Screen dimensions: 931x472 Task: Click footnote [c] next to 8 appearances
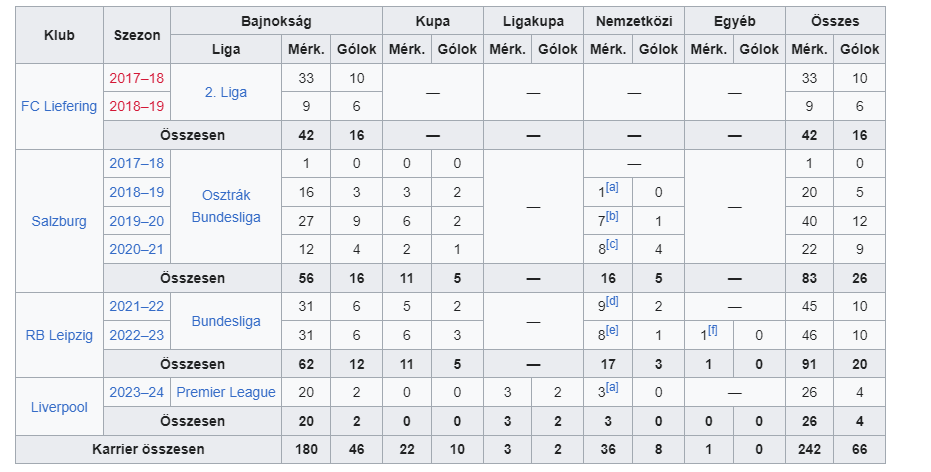click(x=613, y=245)
